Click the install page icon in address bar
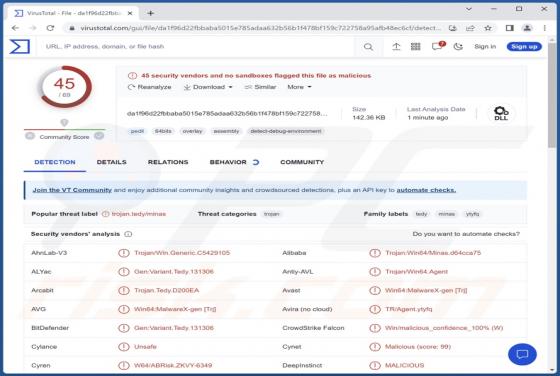This screenshot has width=560, height=376. pos(453,28)
